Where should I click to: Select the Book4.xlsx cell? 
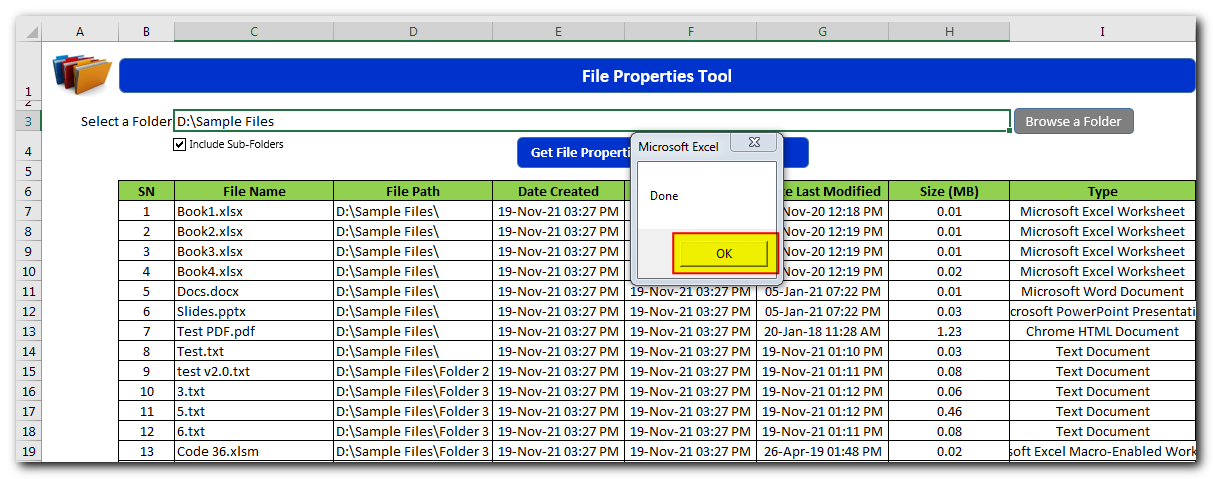(254, 271)
